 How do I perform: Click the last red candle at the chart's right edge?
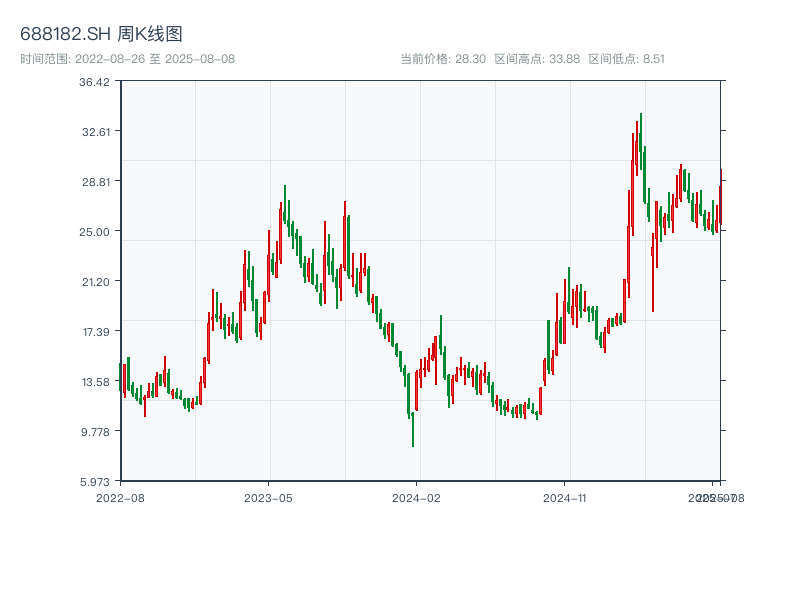tap(721, 197)
